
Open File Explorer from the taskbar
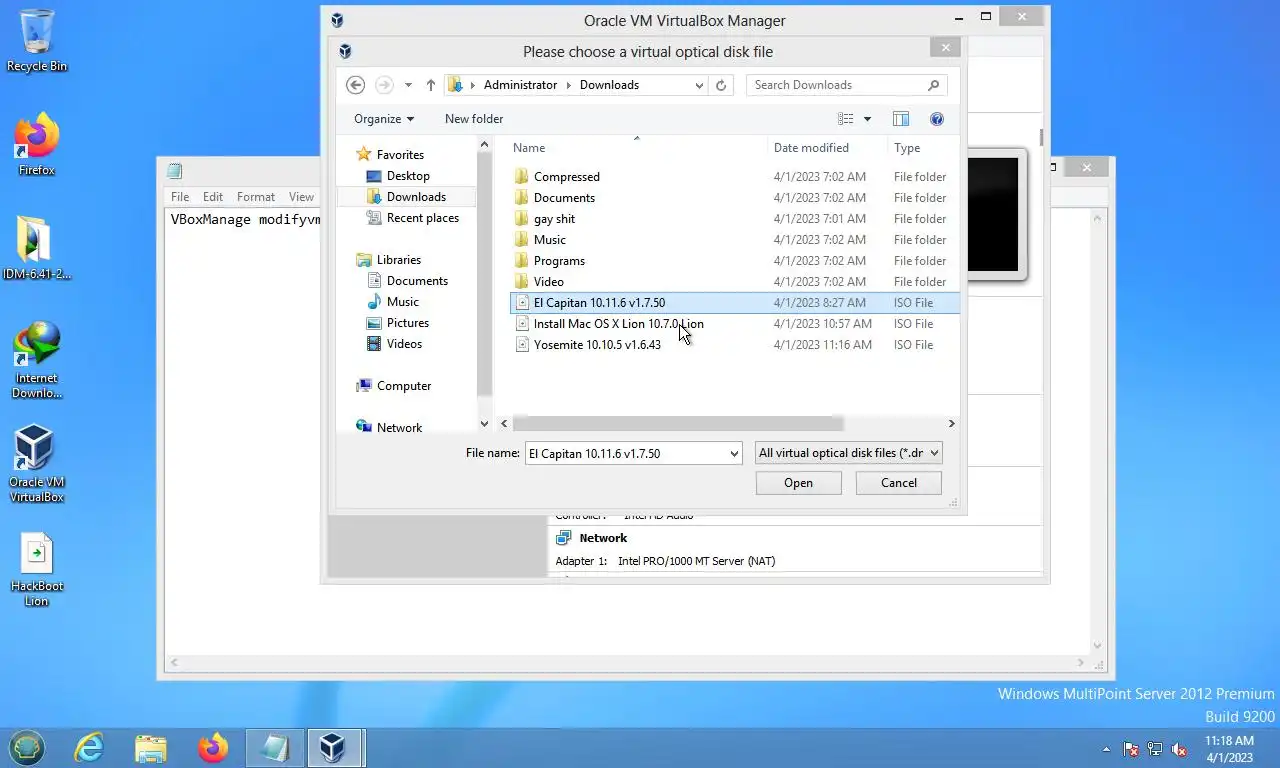151,747
